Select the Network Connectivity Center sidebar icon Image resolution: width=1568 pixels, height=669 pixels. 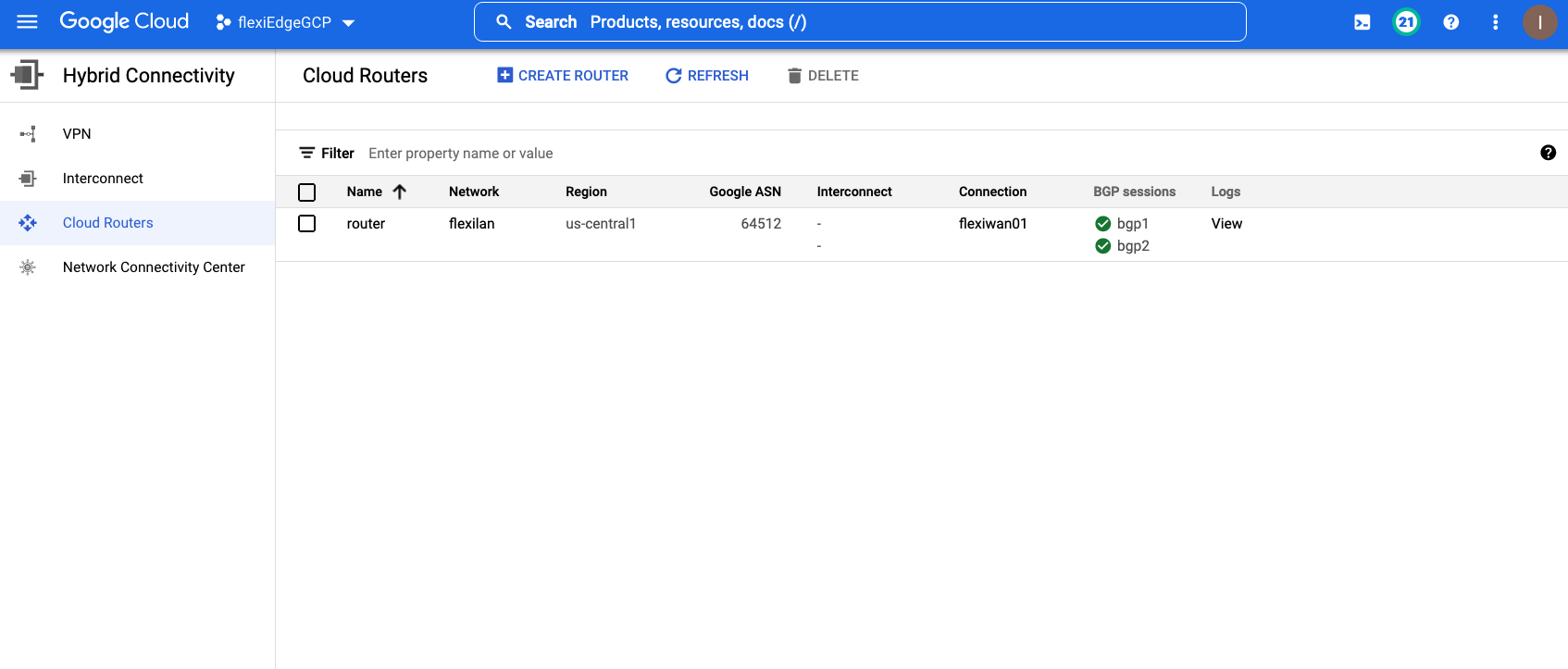pyautogui.click(x=28, y=267)
